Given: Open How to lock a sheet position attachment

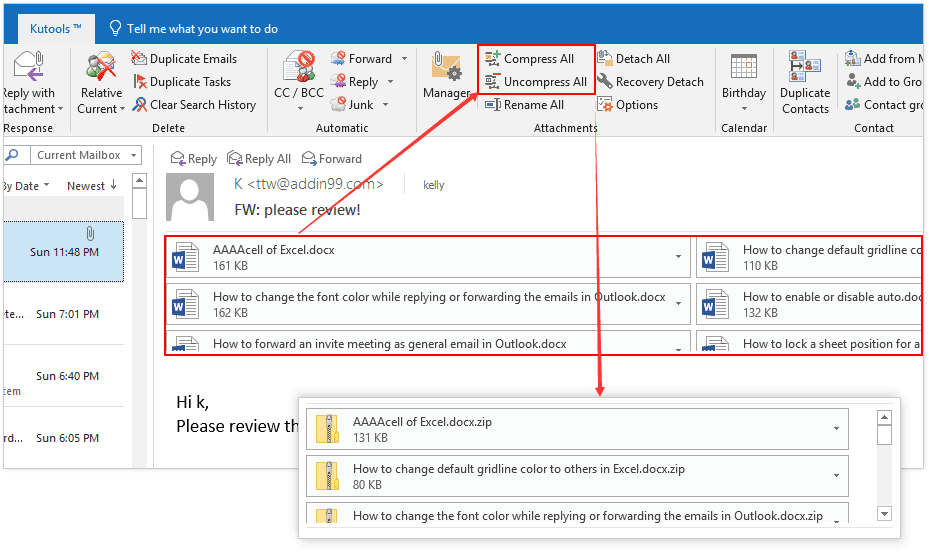Looking at the screenshot, I should tap(809, 342).
